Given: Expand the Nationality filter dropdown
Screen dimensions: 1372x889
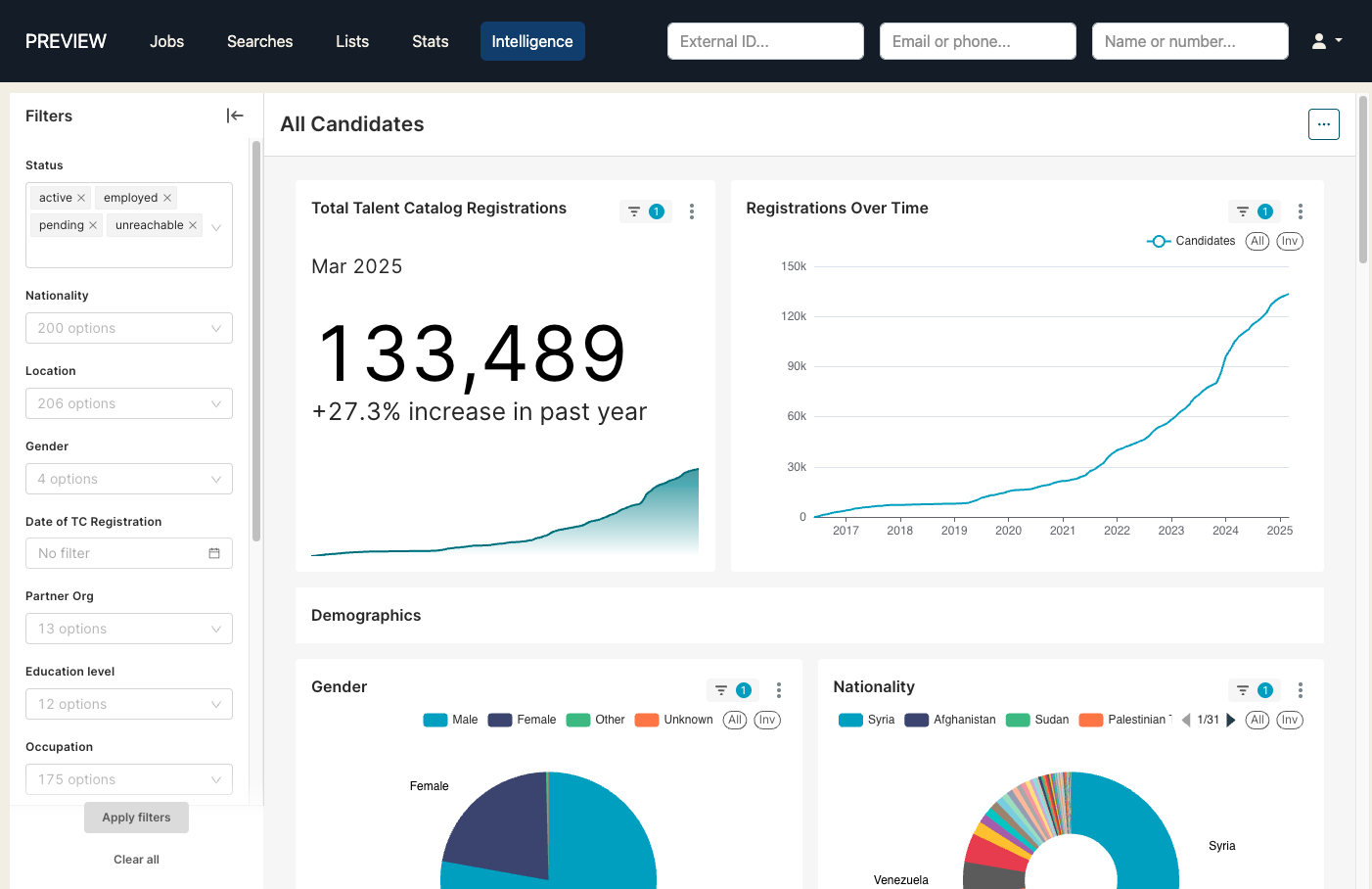Looking at the screenshot, I should click(129, 328).
